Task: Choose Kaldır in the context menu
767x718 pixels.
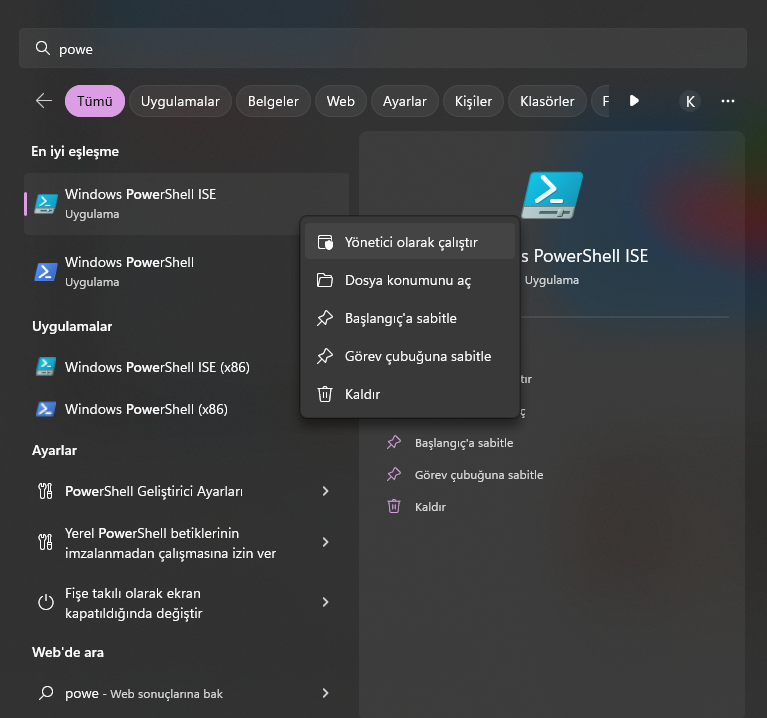Action: click(x=410, y=394)
